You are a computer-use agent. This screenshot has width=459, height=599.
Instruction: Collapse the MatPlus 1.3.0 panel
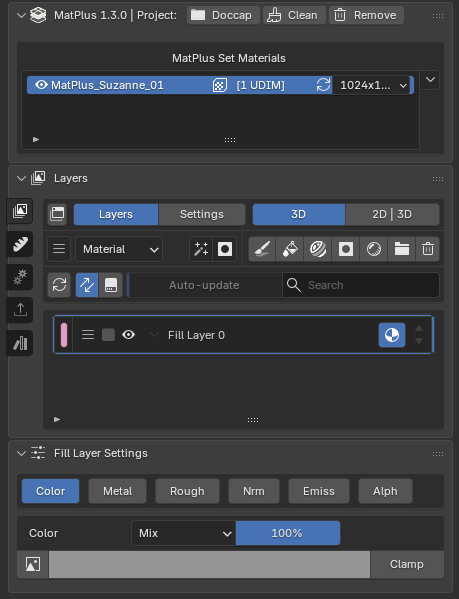tap(21, 15)
